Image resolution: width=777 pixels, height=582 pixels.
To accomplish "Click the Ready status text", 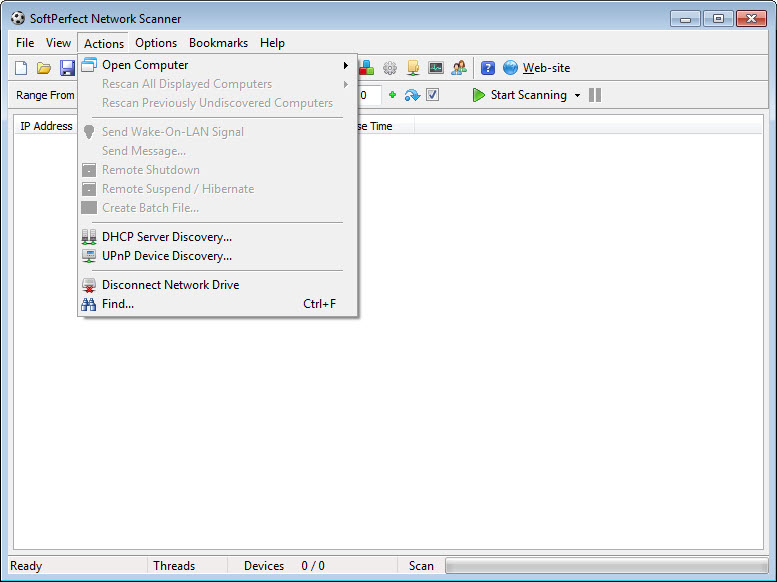I will tap(26, 566).
